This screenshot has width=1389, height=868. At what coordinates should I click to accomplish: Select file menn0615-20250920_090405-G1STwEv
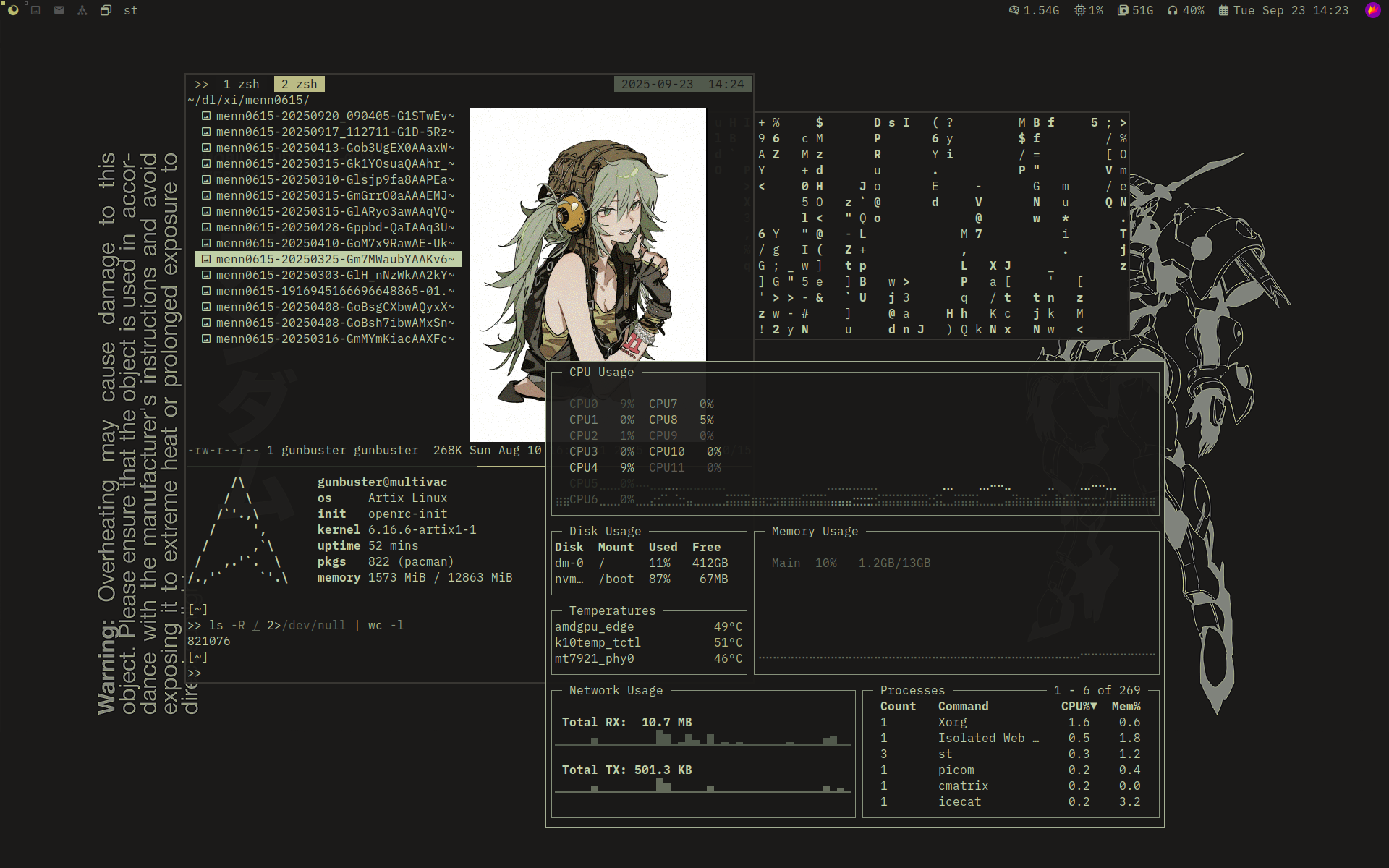(335, 116)
